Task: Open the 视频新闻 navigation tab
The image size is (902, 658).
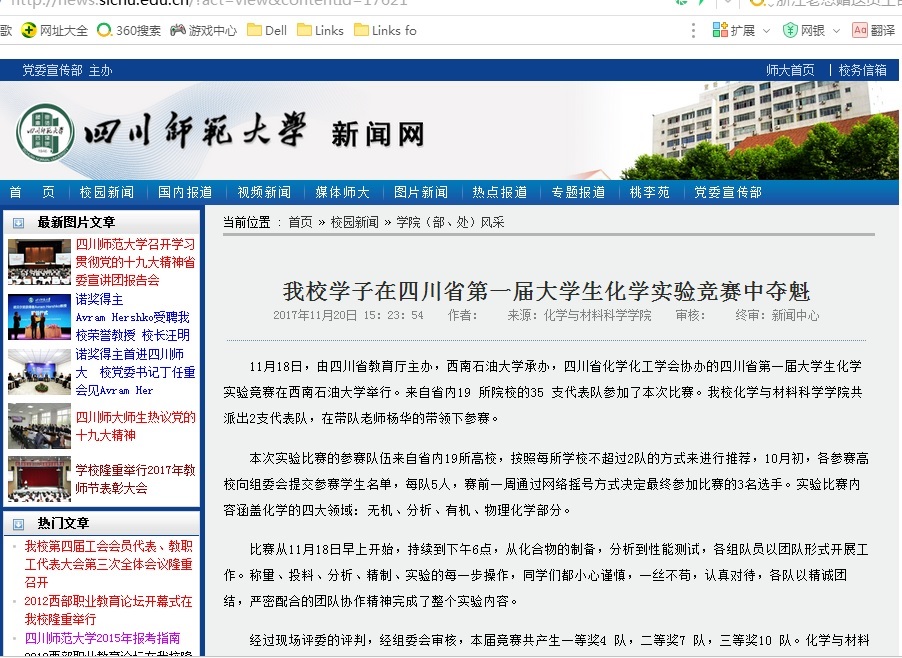Action: point(264,192)
